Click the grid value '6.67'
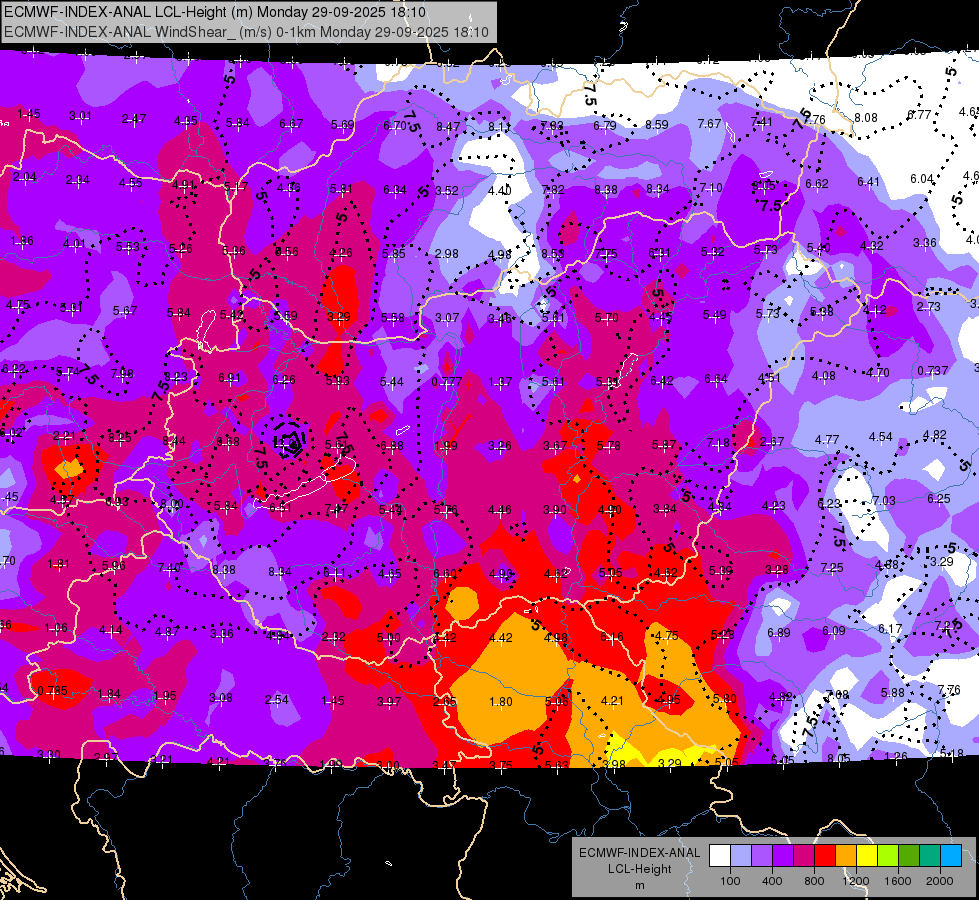This screenshot has height=900, width=979. (291, 124)
